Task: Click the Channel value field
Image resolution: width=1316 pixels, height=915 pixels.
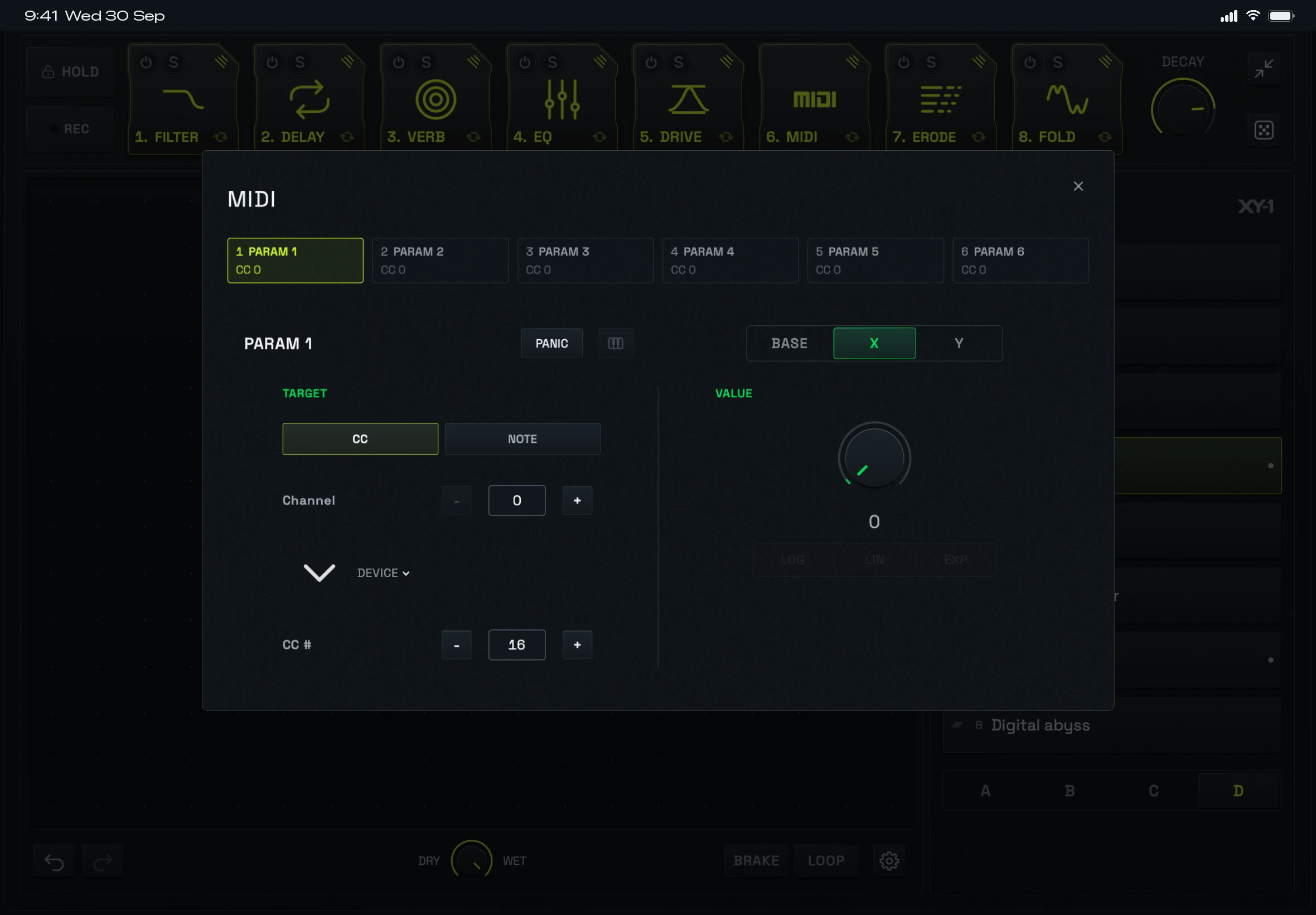Action: tap(517, 500)
